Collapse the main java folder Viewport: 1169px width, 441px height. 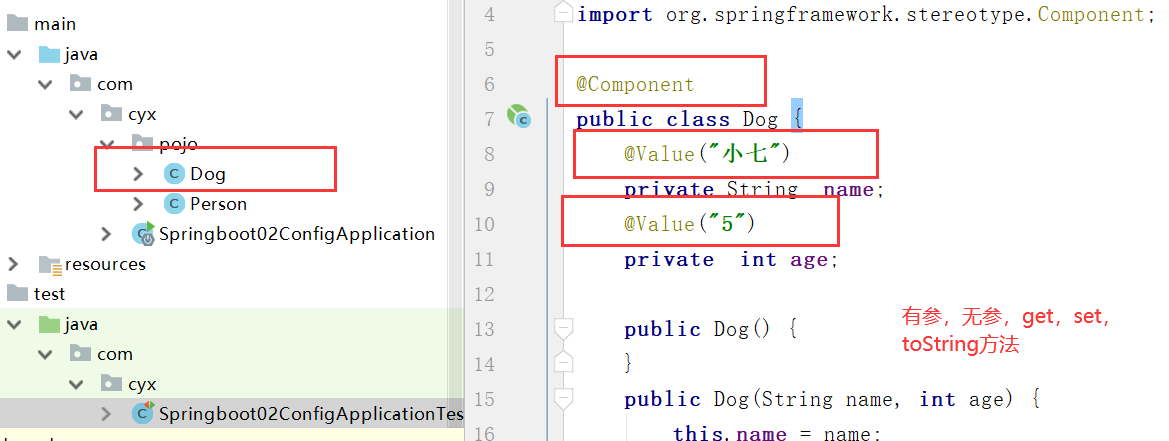(13, 55)
